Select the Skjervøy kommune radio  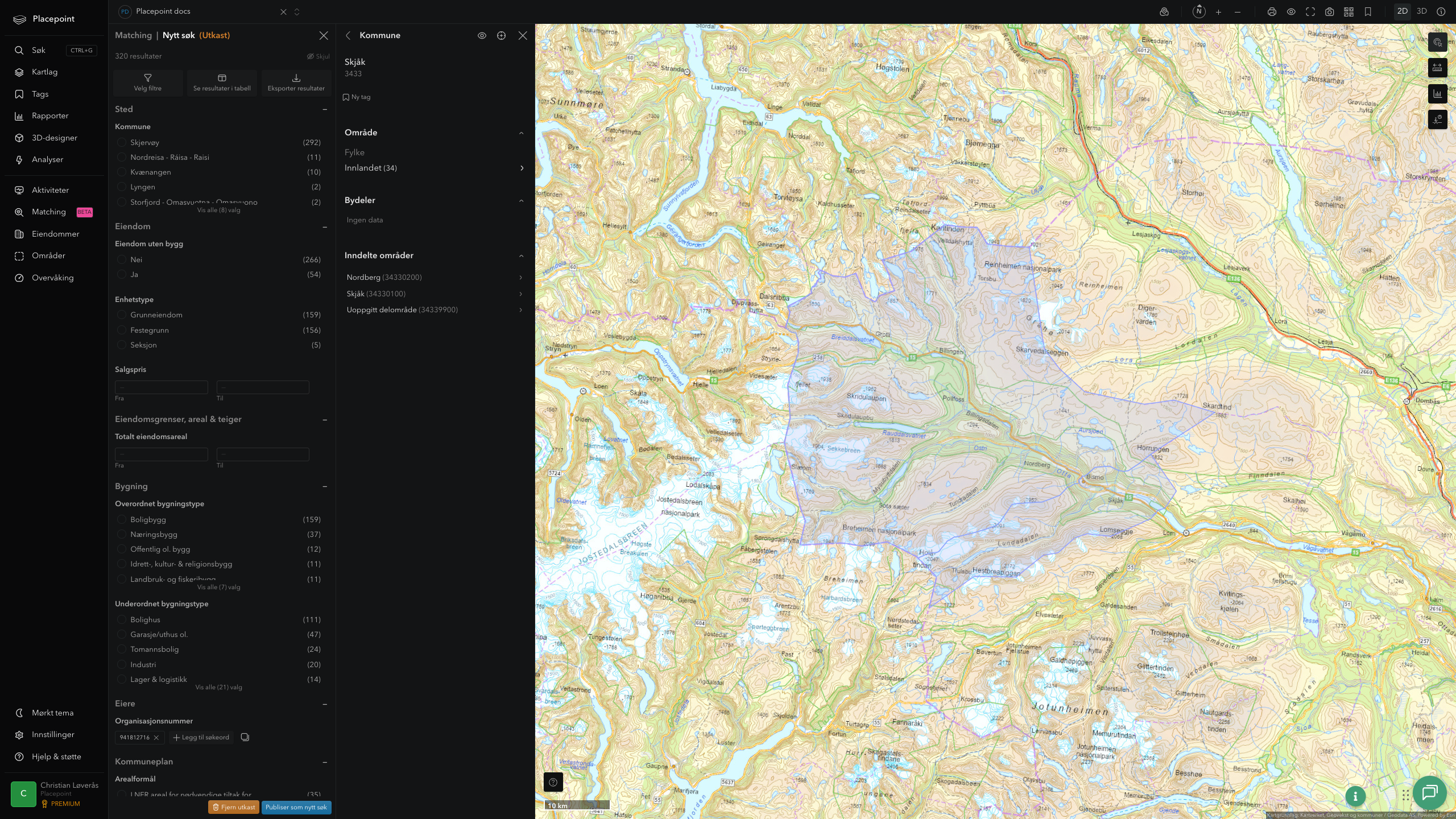pyautogui.click(x=121, y=143)
